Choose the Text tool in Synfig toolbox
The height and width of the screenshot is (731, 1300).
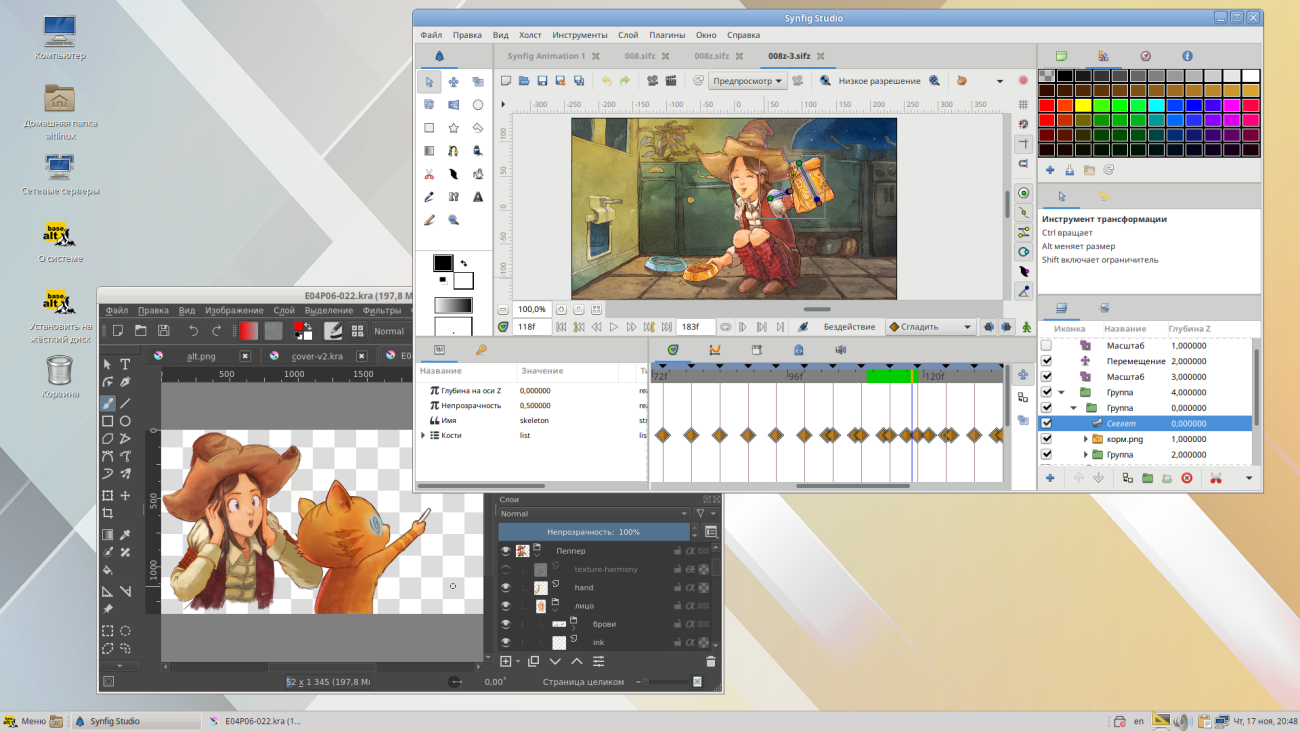[477, 197]
